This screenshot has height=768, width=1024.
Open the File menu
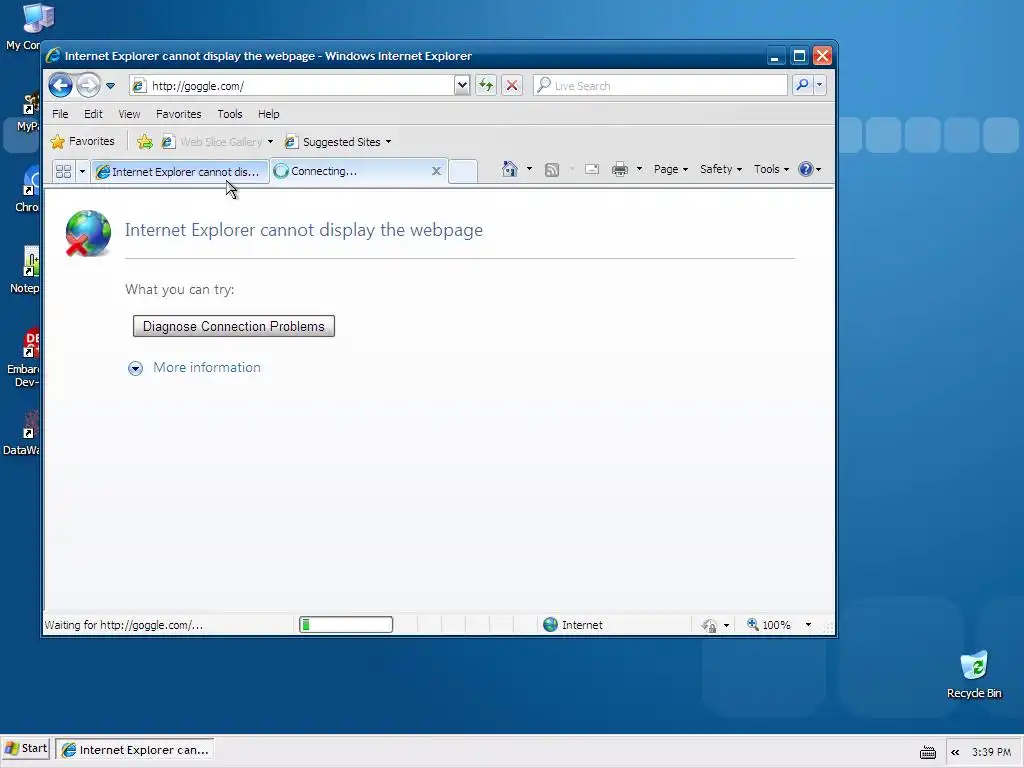tap(60, 114)
